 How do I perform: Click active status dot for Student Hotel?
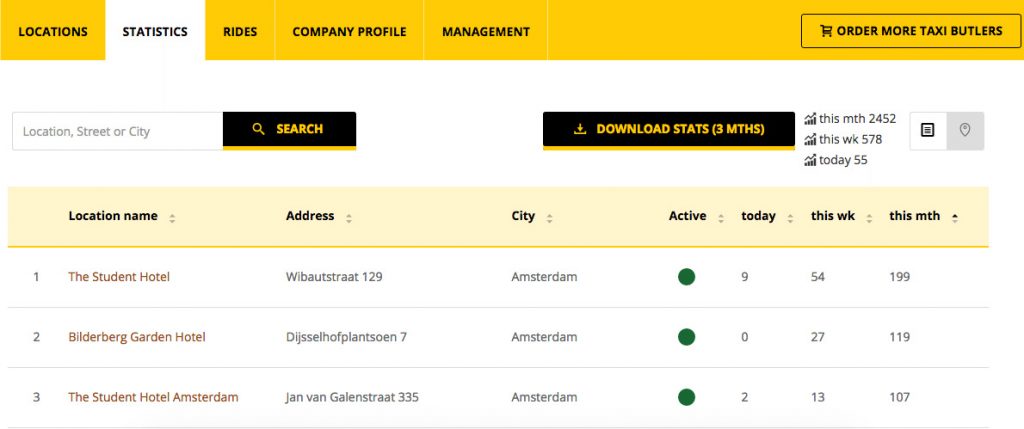pyautogui.click(x=686, y=277)
